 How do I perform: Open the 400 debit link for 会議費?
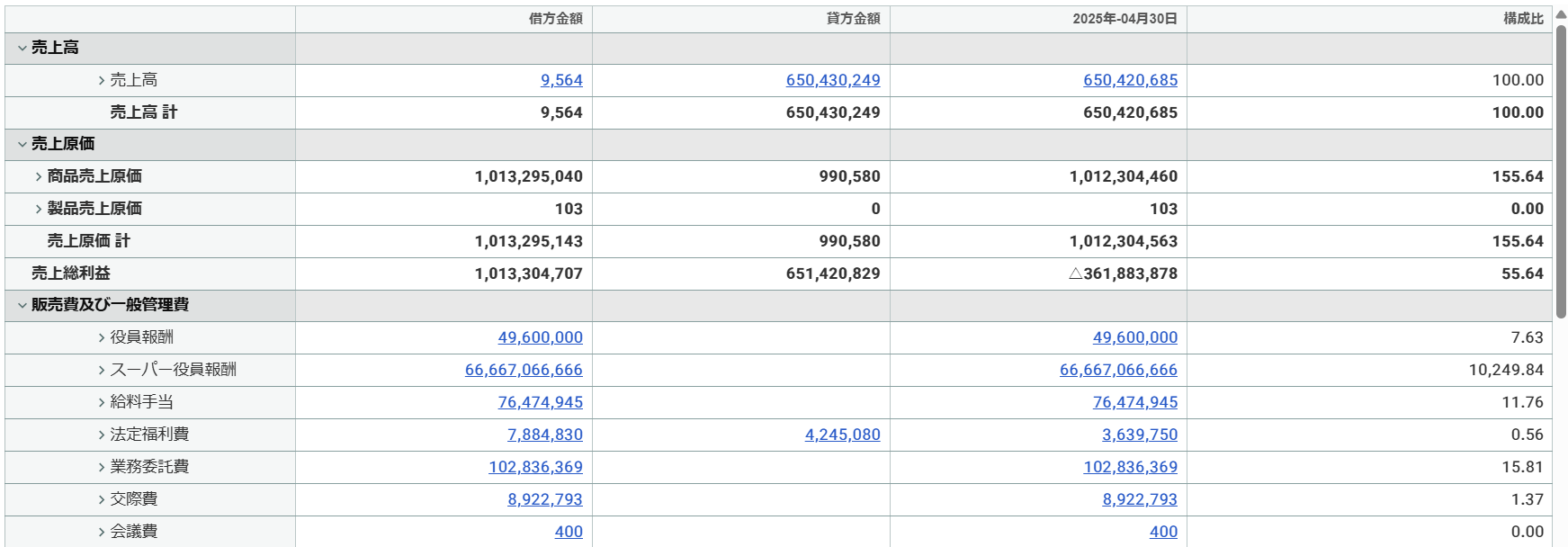coord(569,532)
